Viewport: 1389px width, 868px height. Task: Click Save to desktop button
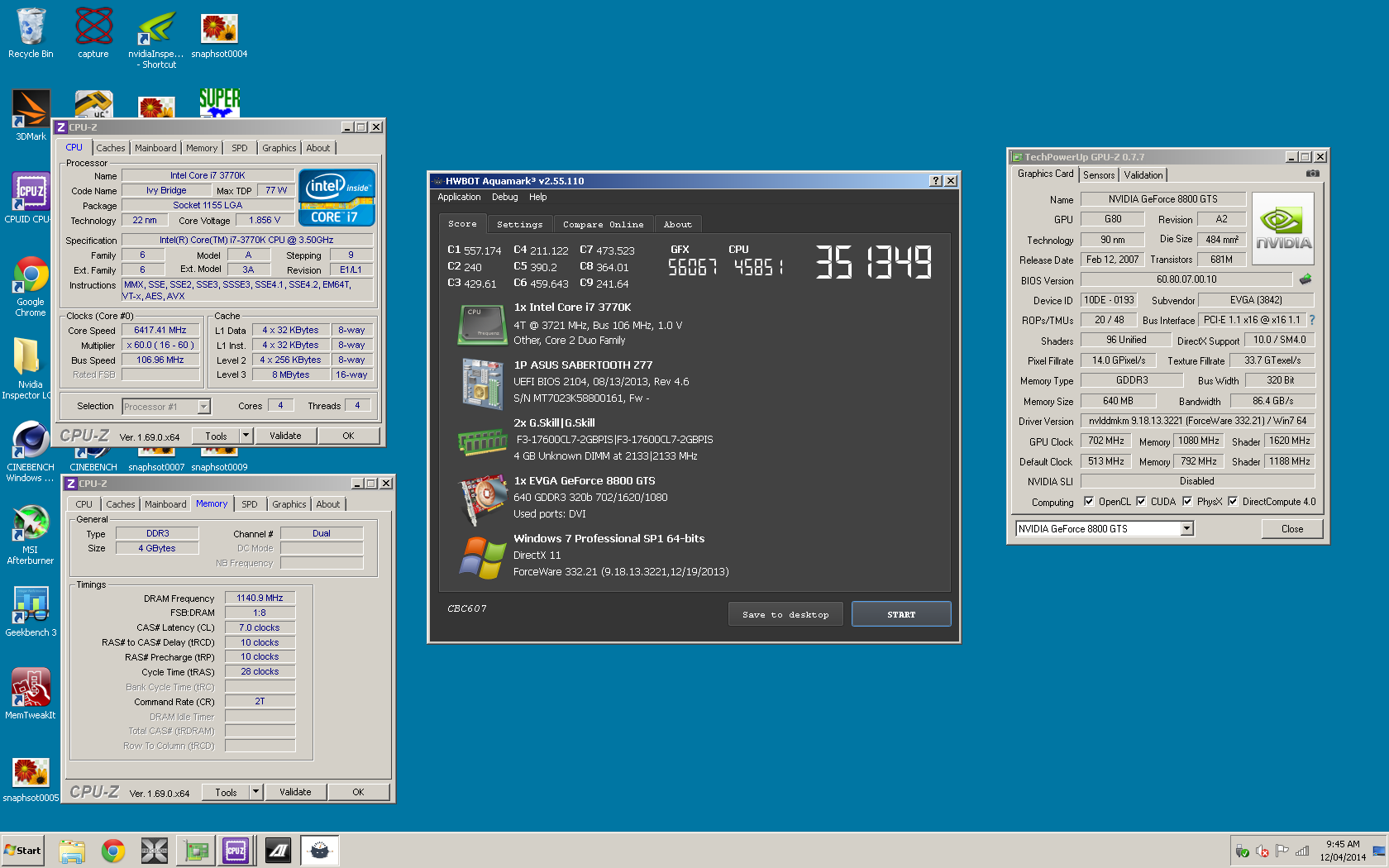click(785, 614)
